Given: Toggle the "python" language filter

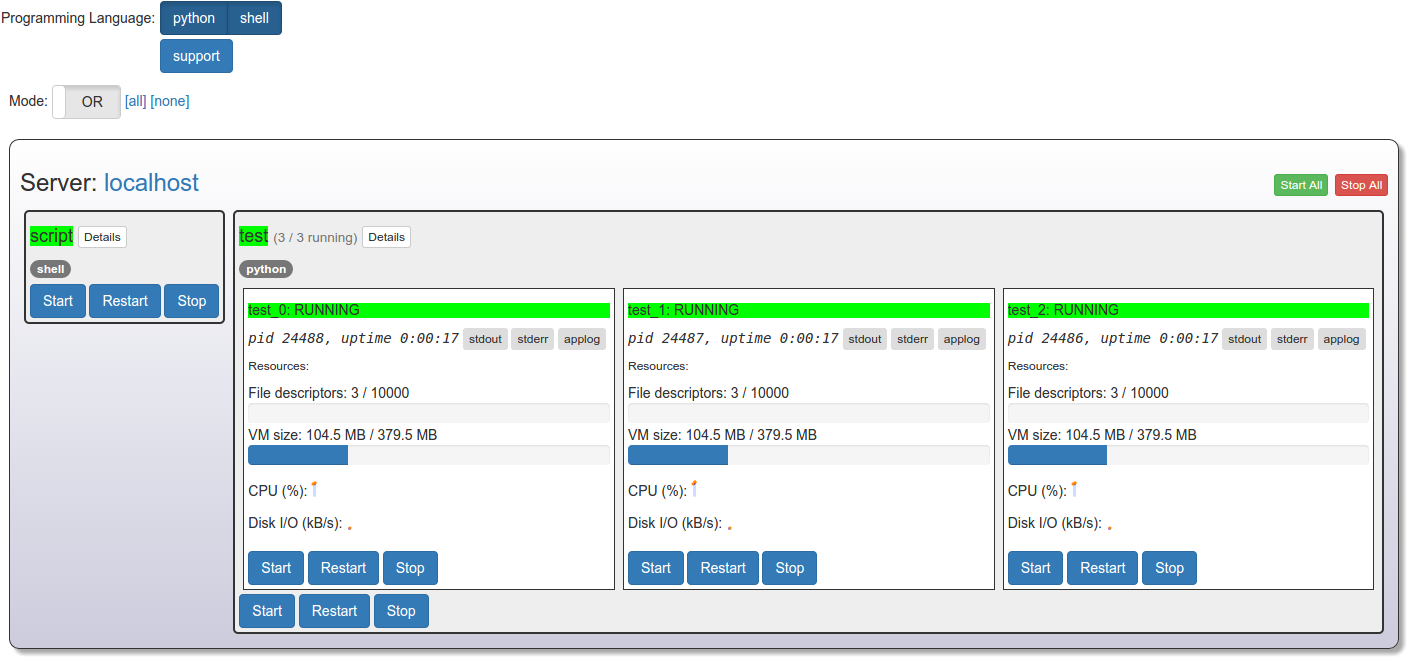Looking at the screenshot, I should 193,17.
